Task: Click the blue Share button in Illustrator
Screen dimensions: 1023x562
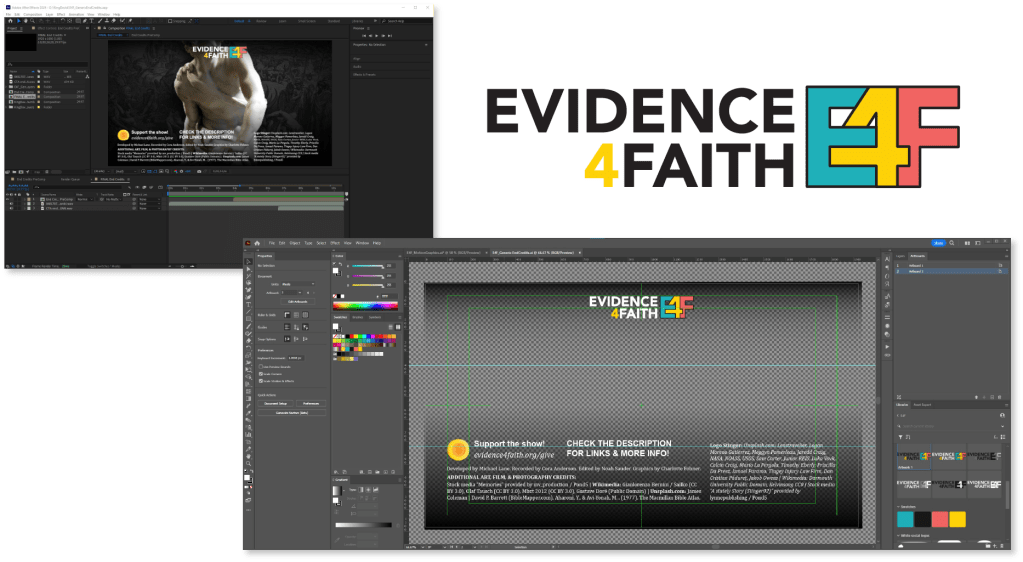Action: pos(939,243)
